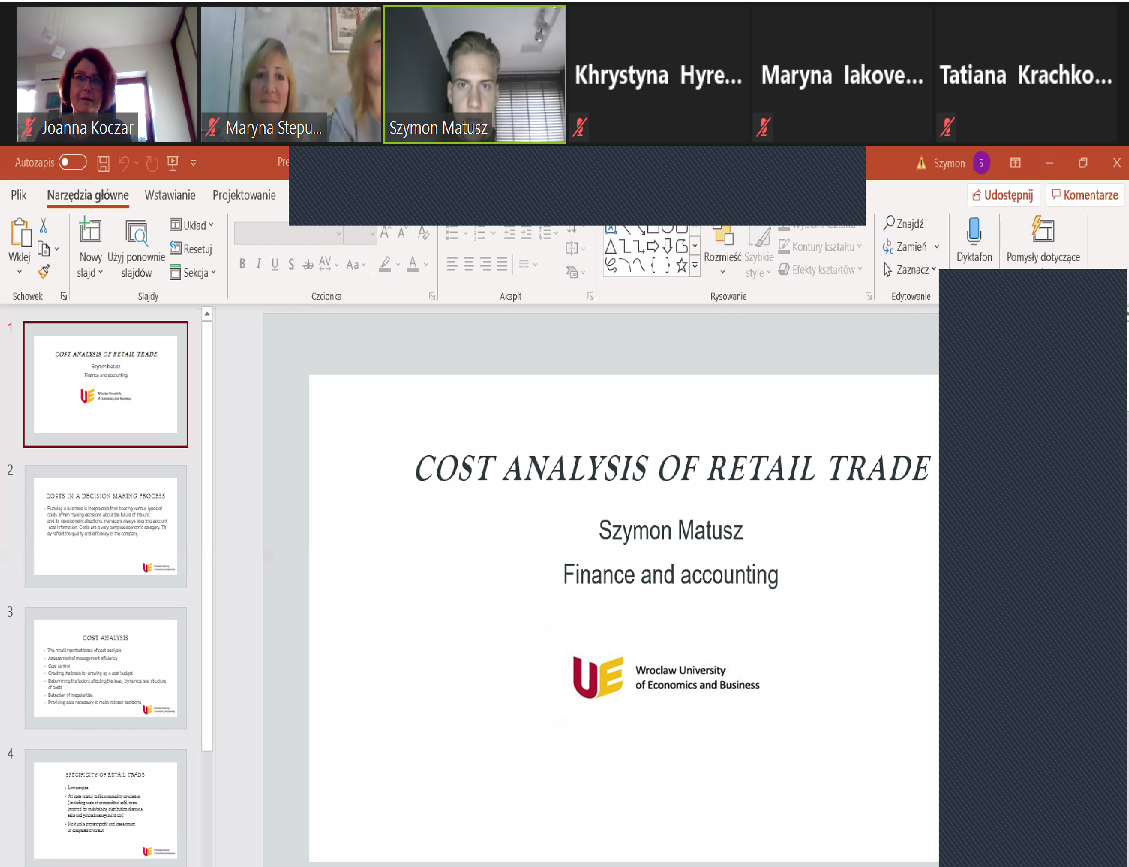Expand the Zamień replace dropdown arrow
1129x867 pixels.
coord(937,247)
